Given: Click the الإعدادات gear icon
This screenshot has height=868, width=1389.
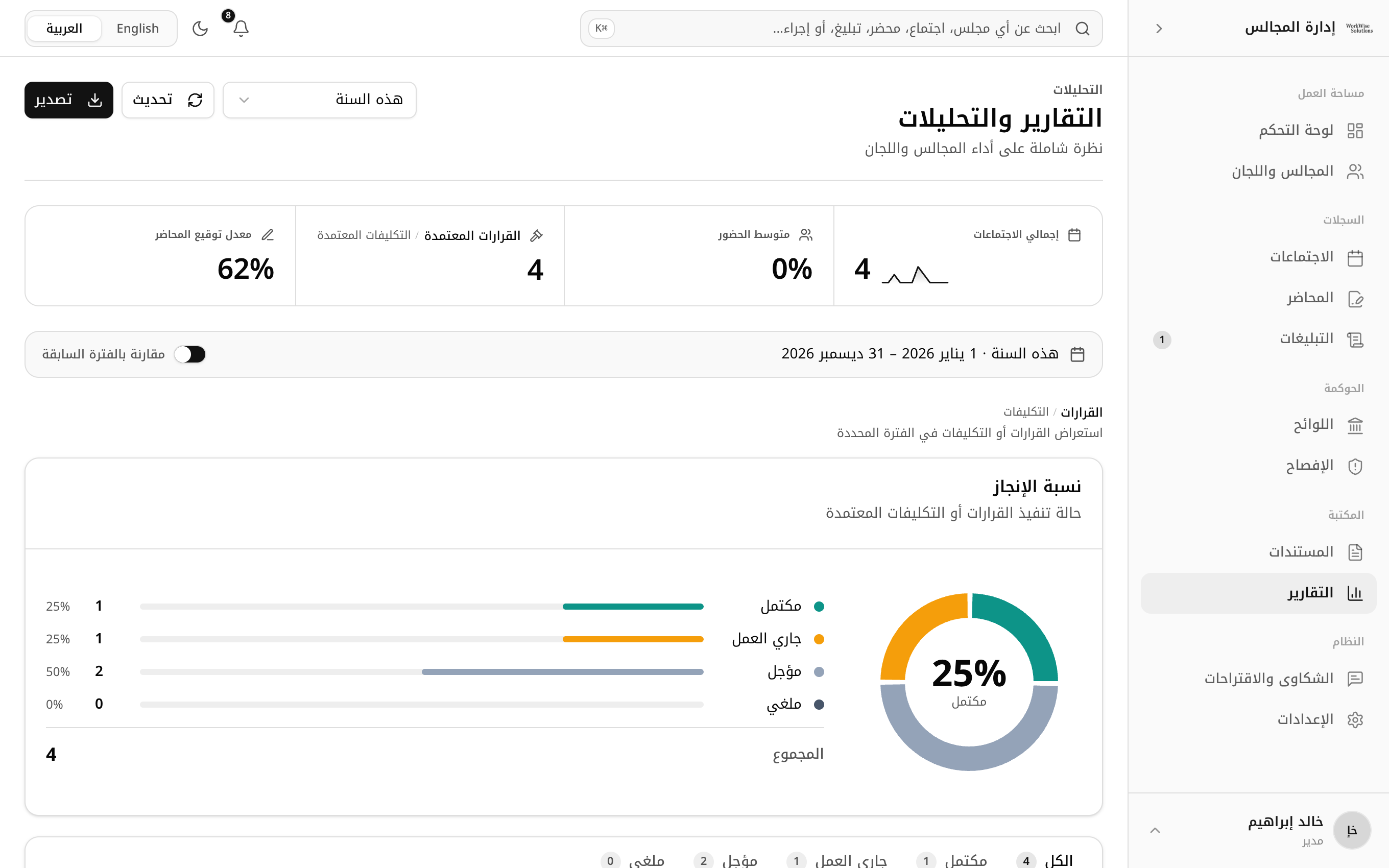Looking at the screenshot, I should click(1355, 719).
